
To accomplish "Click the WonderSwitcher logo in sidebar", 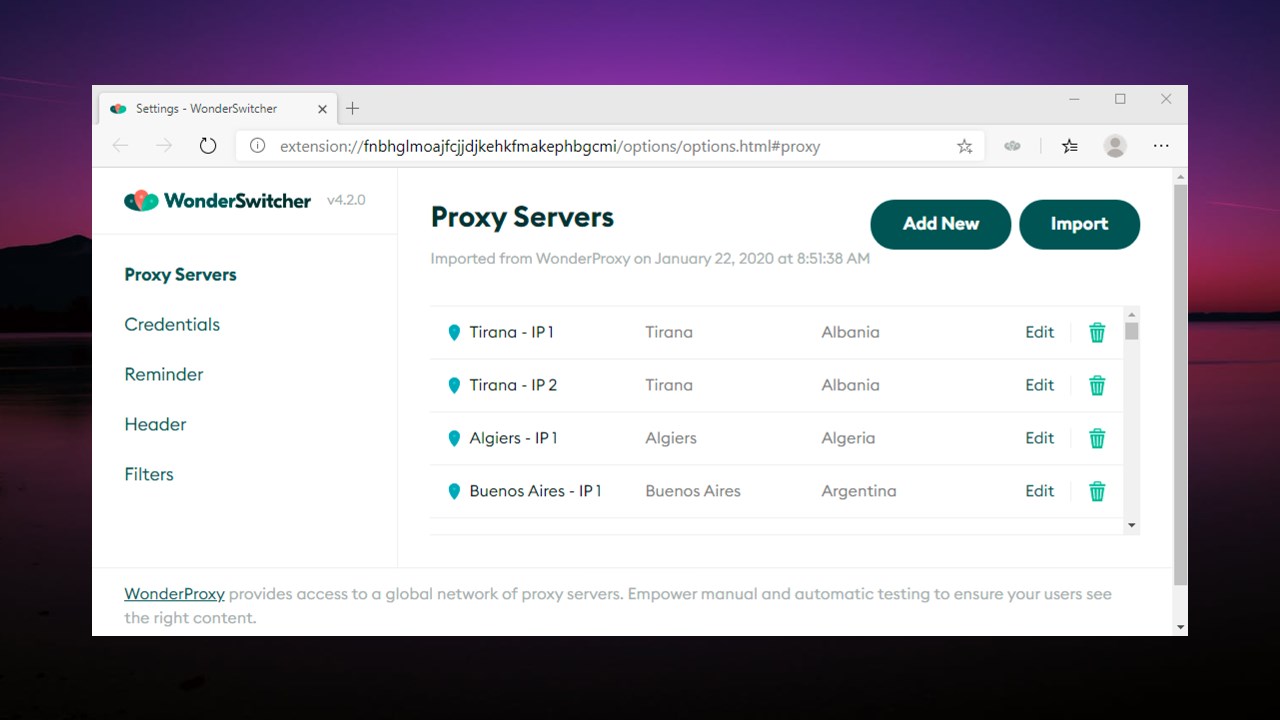I will pos(217,200).
